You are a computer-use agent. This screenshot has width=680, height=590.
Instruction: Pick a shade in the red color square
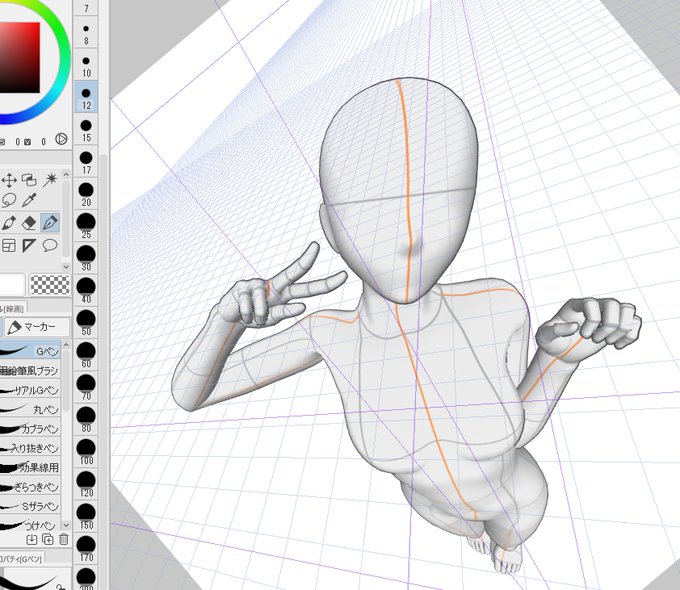coord(20,58)
